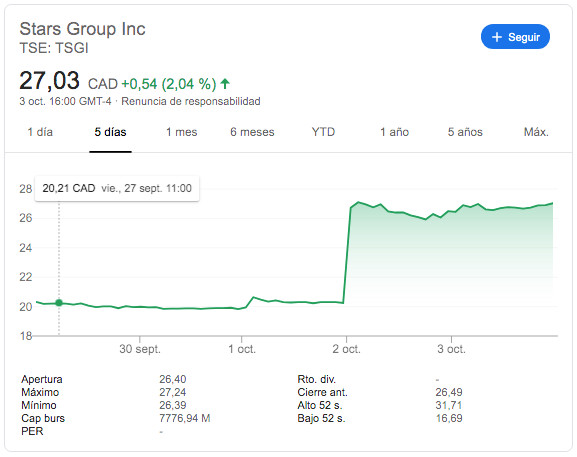Switch to the 1 día tab
This screenshot has height=457, width=577.
pos(40,132)
